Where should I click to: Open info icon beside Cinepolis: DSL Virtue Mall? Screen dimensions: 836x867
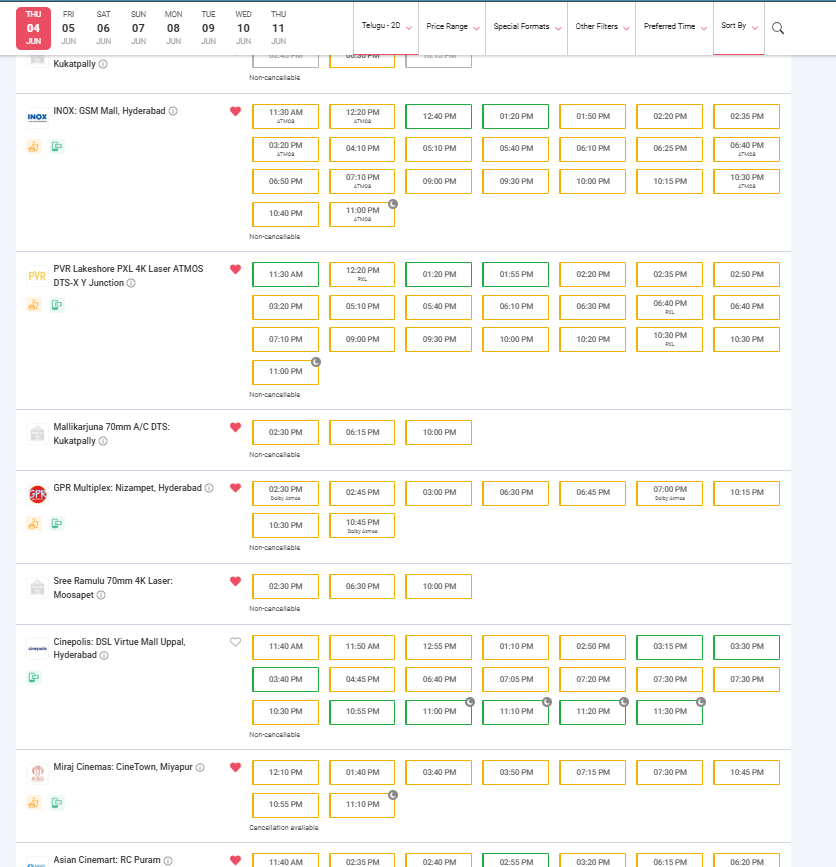tap(104, 656)
